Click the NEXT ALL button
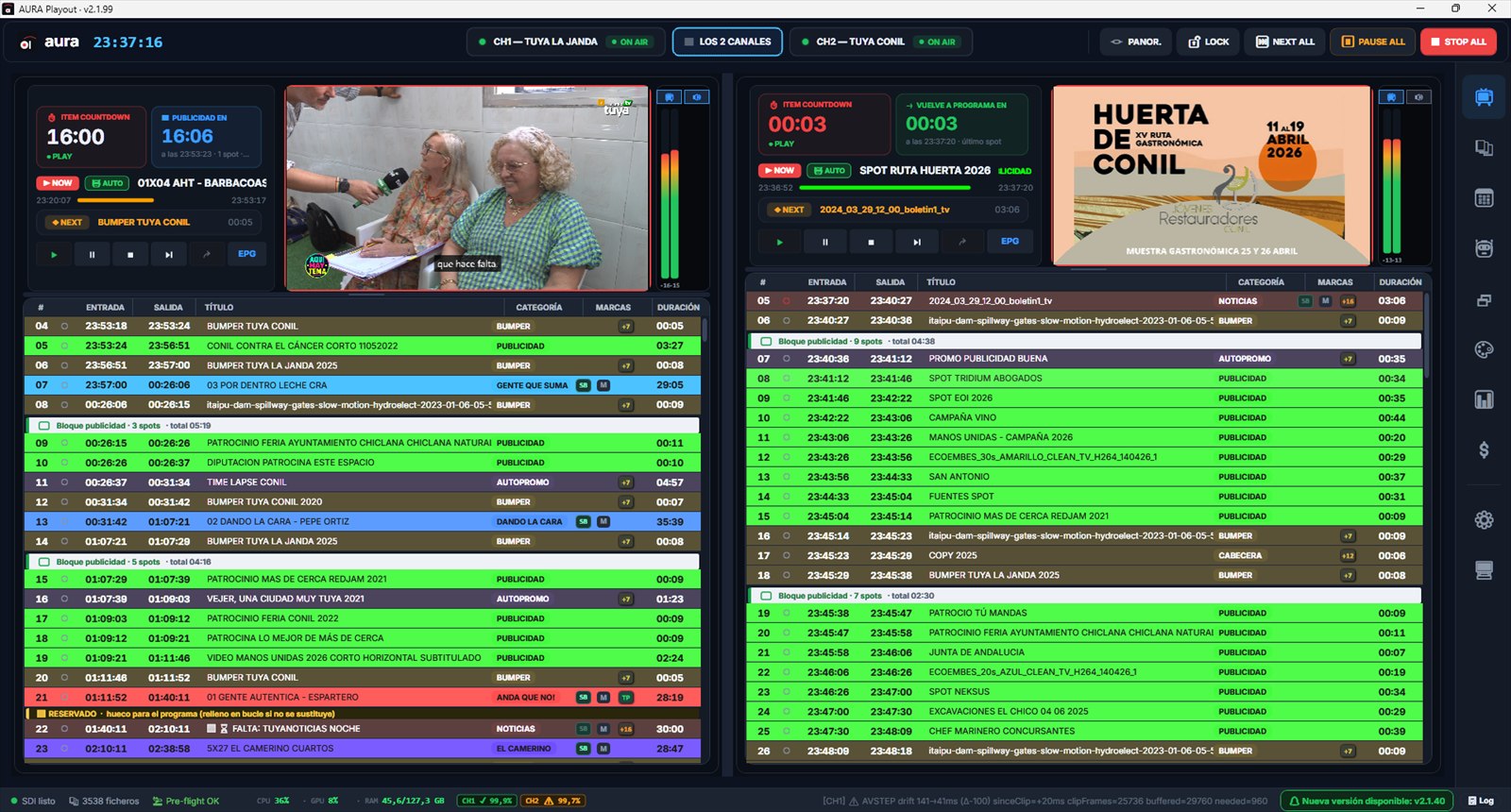This screenshot has height=812, width=1511. [1284, 42]
